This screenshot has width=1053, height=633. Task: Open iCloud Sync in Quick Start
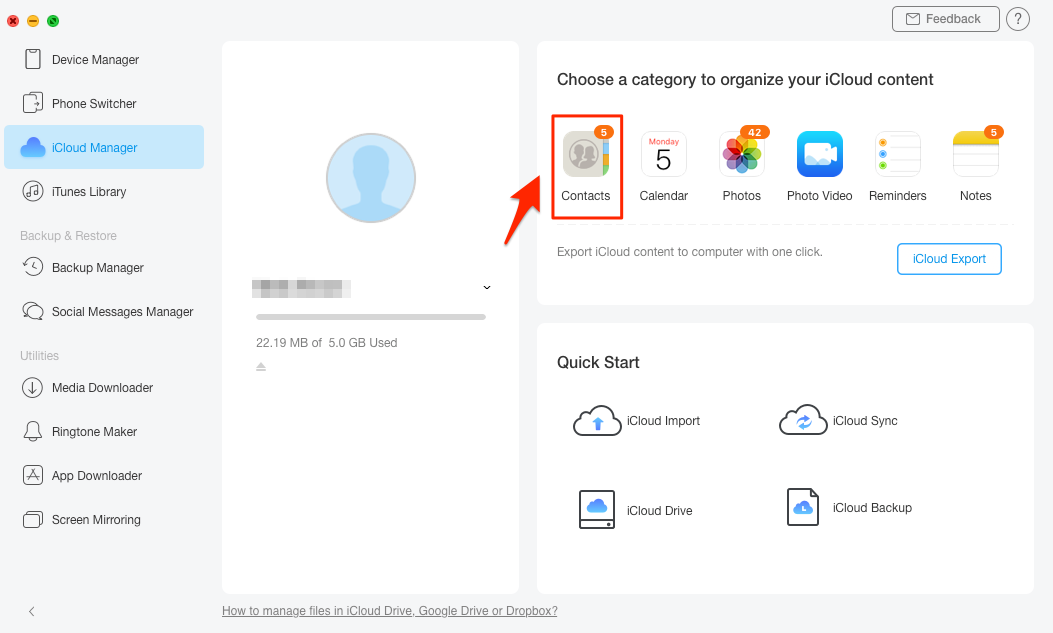[x=840, y=420]
